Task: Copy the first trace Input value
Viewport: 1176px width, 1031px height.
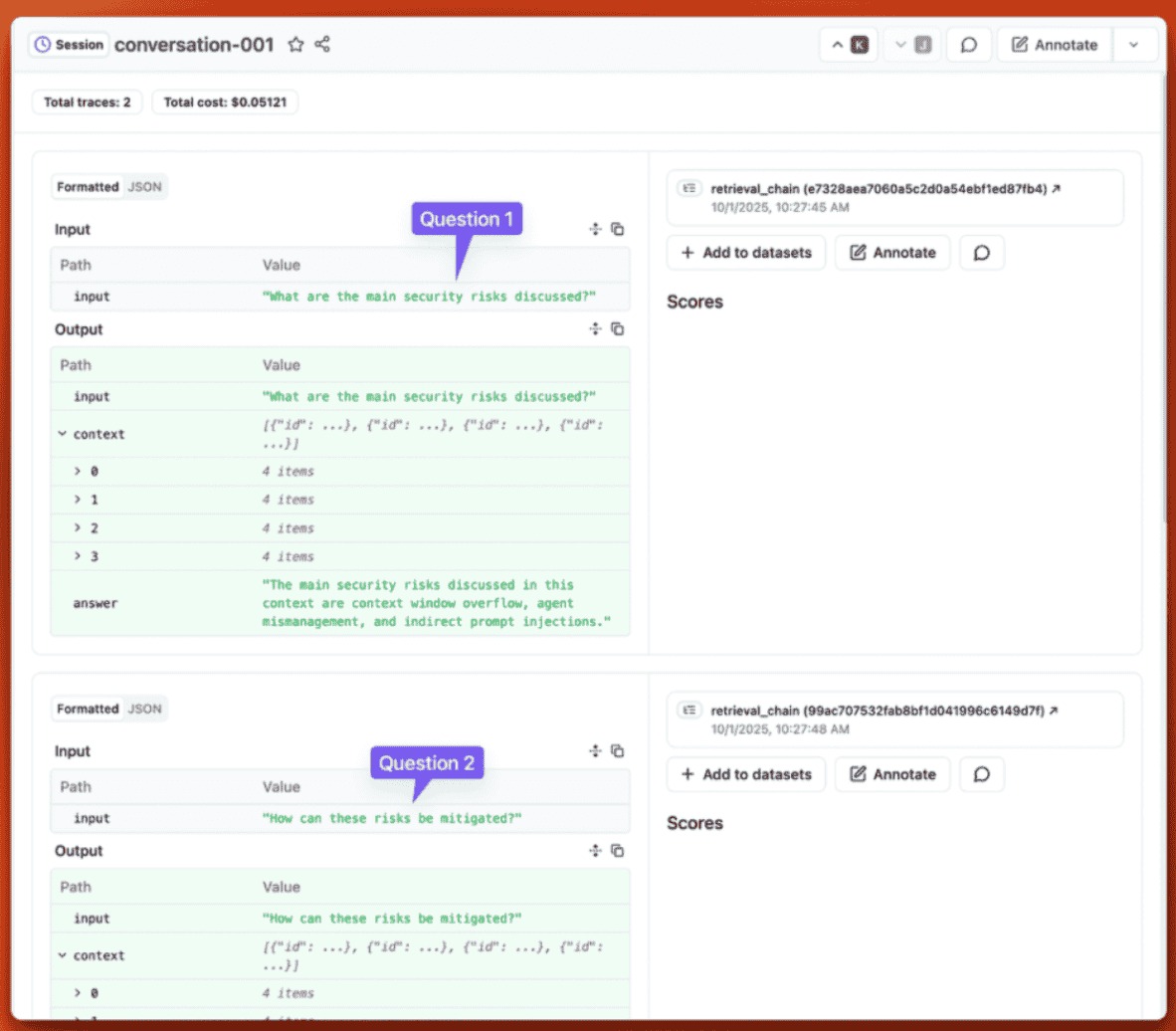Action: [x=618, y=229]
